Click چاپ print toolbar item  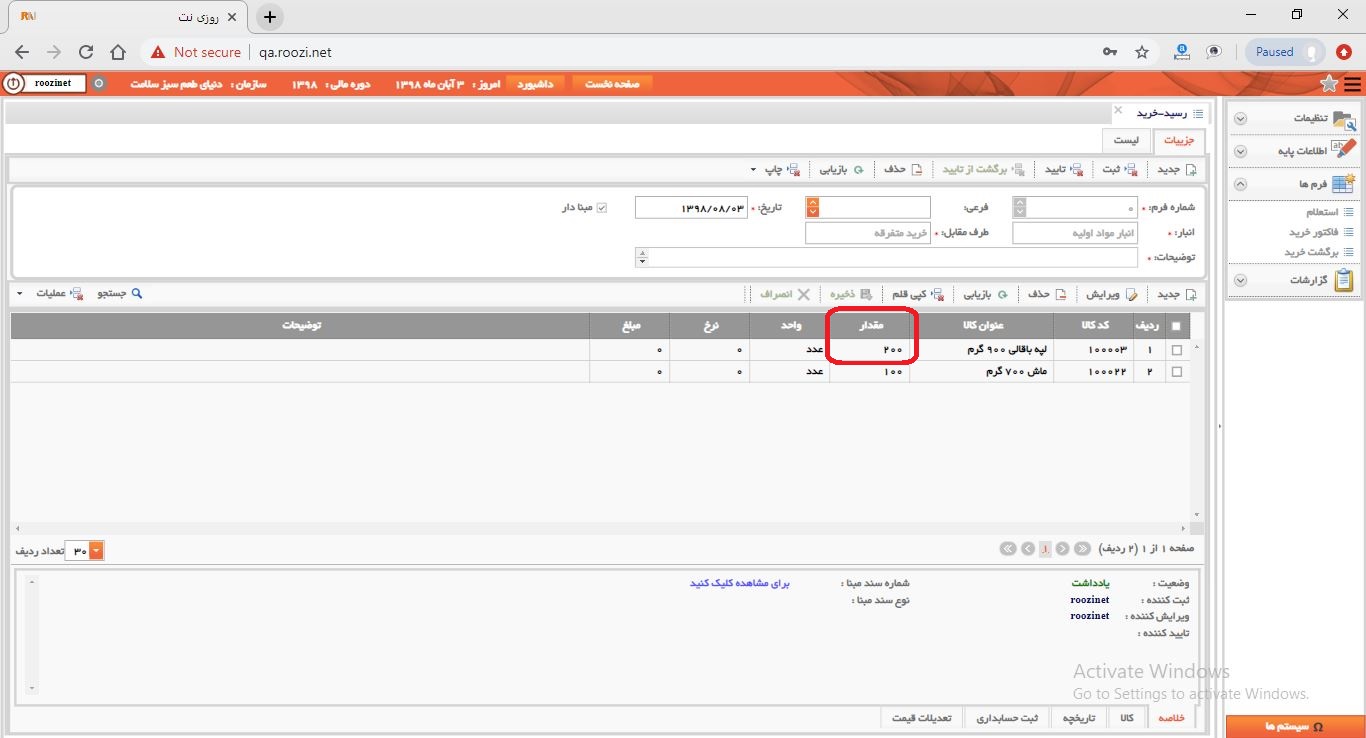tap(782, 170)
